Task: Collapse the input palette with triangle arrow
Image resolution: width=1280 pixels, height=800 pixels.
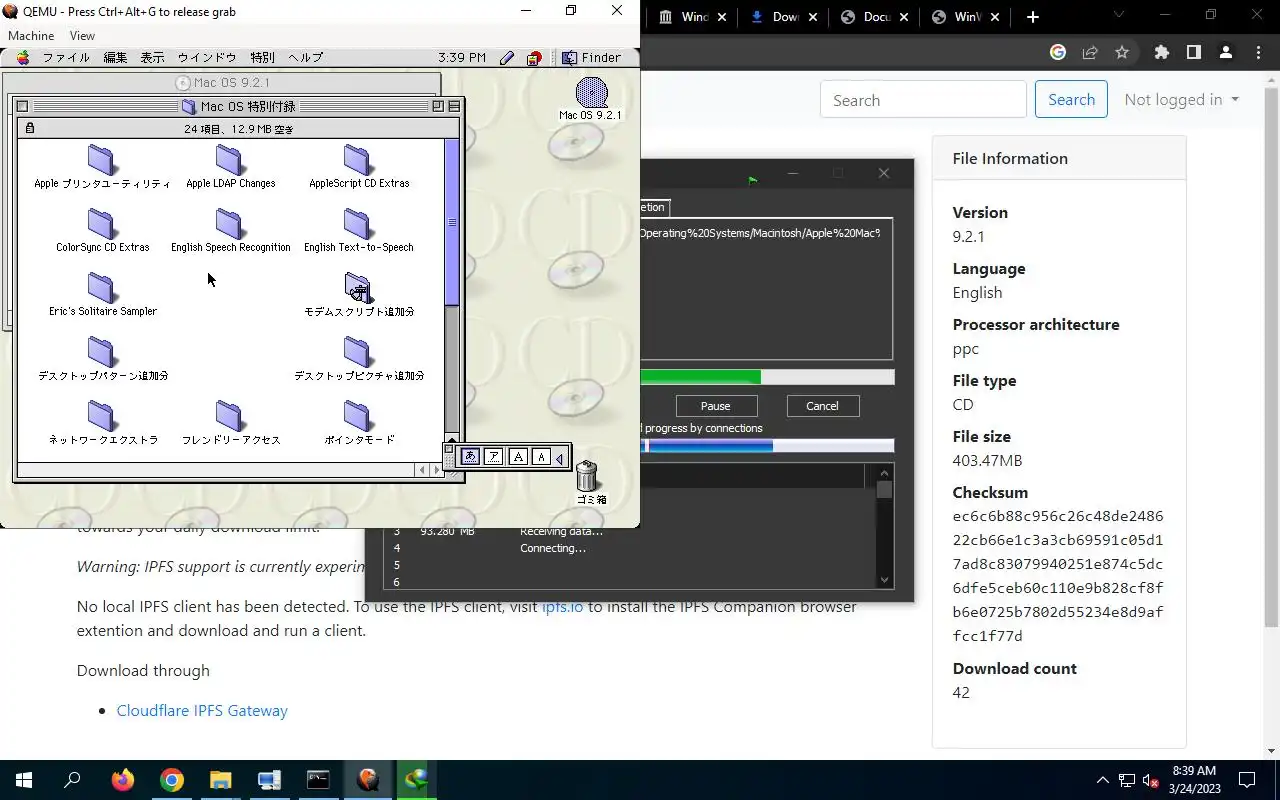Action: coord(560,458)
